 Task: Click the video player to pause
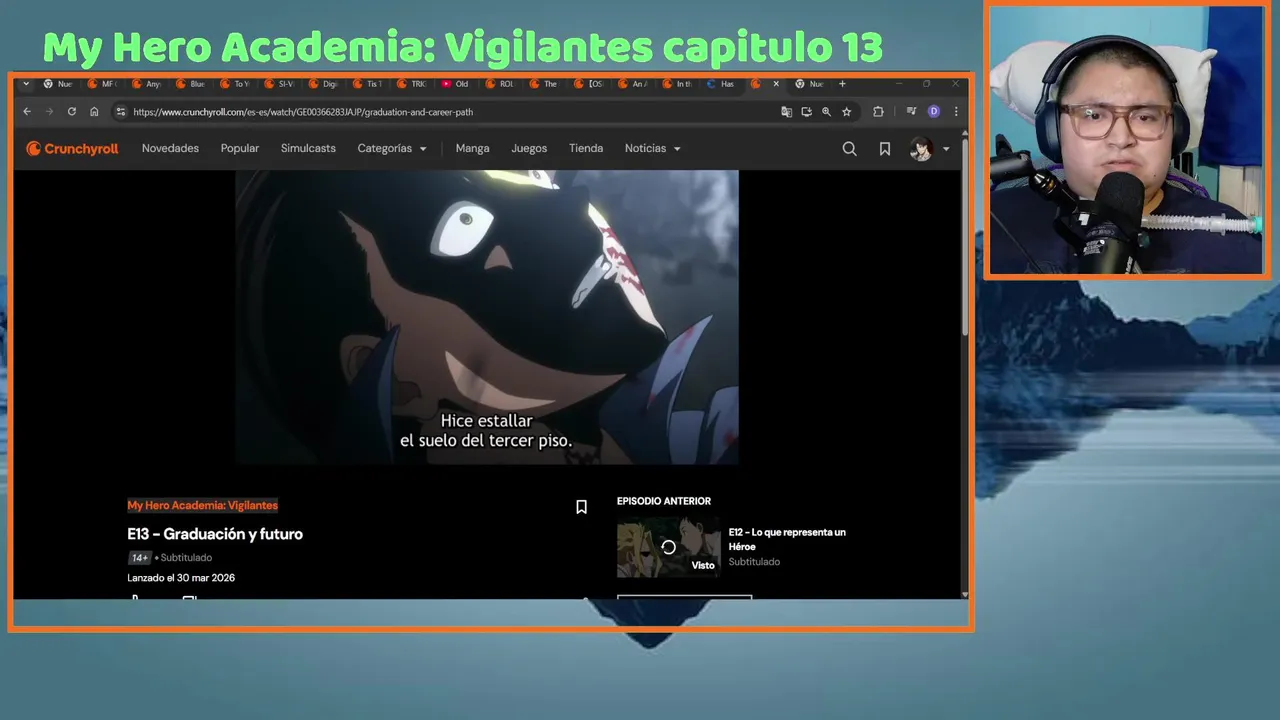[487, 316]
